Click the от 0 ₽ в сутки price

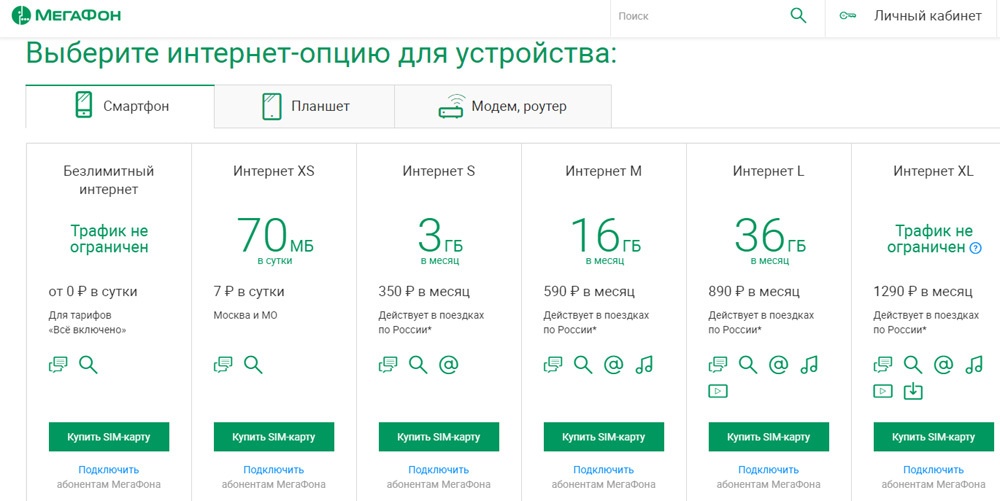click(x=93, y=292)
